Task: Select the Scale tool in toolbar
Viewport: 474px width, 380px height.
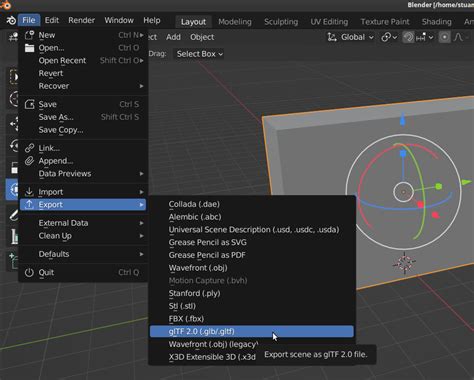Action: pyautogui.click(x=13, y=168)
